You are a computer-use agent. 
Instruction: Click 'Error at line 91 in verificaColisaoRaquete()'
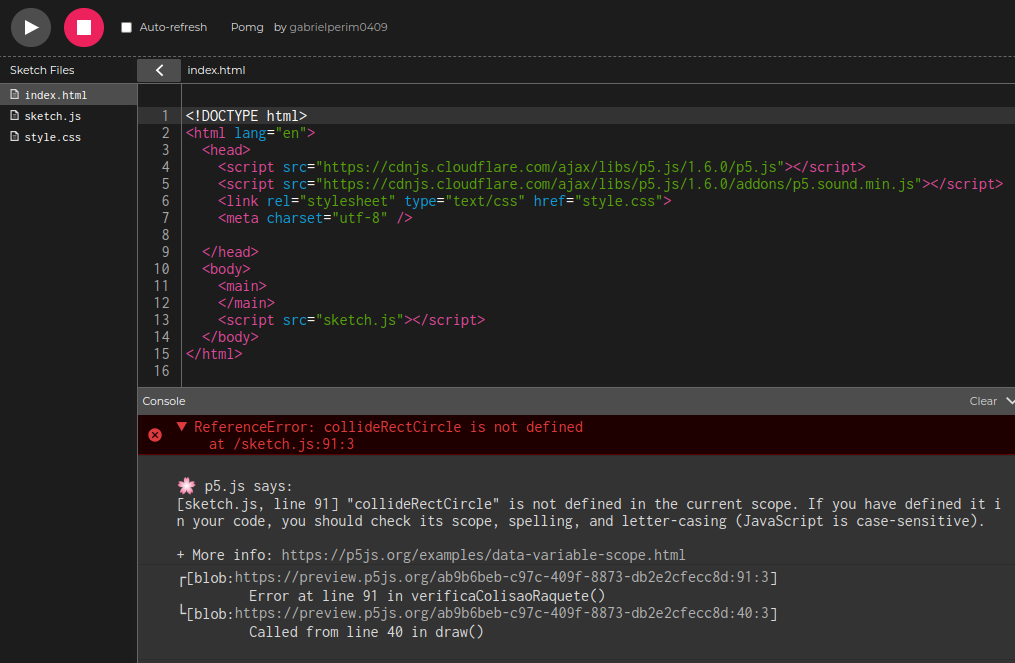pyautogui.click(x=427, y=596)
